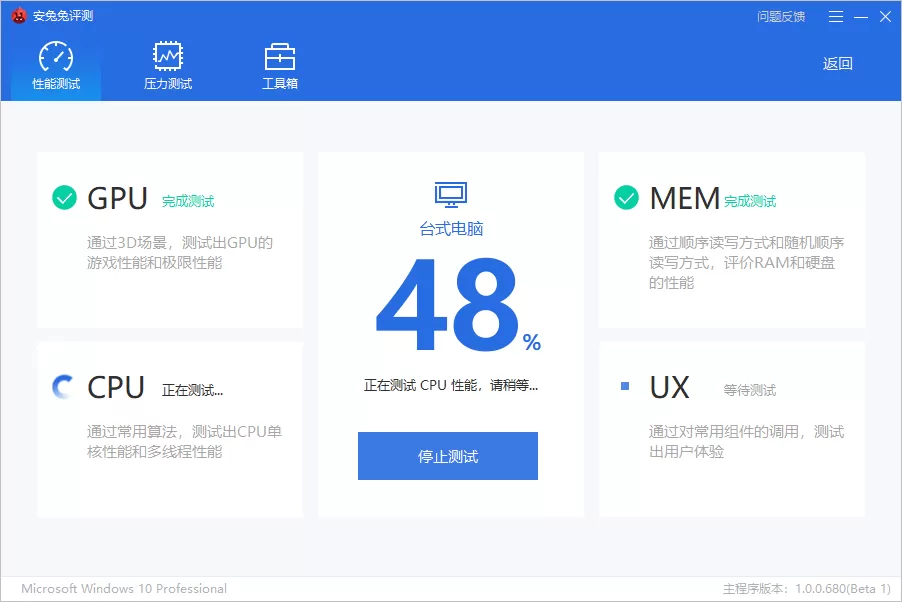Click the MEM completed green checkmark
Viewport: 902px width, 602px height.
coord(625,197)
